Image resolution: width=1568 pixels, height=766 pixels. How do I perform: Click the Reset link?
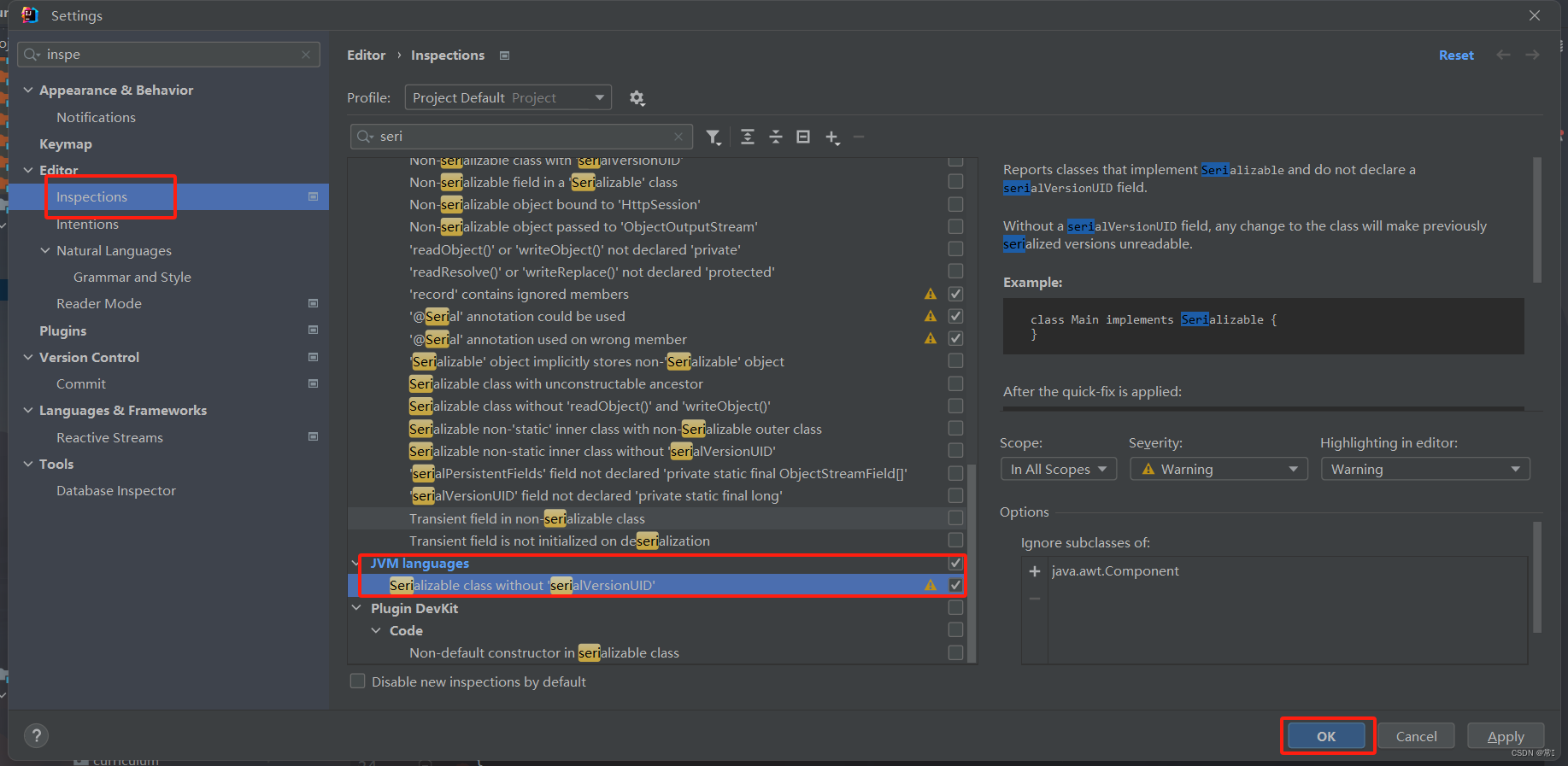pyautogui.click(x=1456, y=55)
